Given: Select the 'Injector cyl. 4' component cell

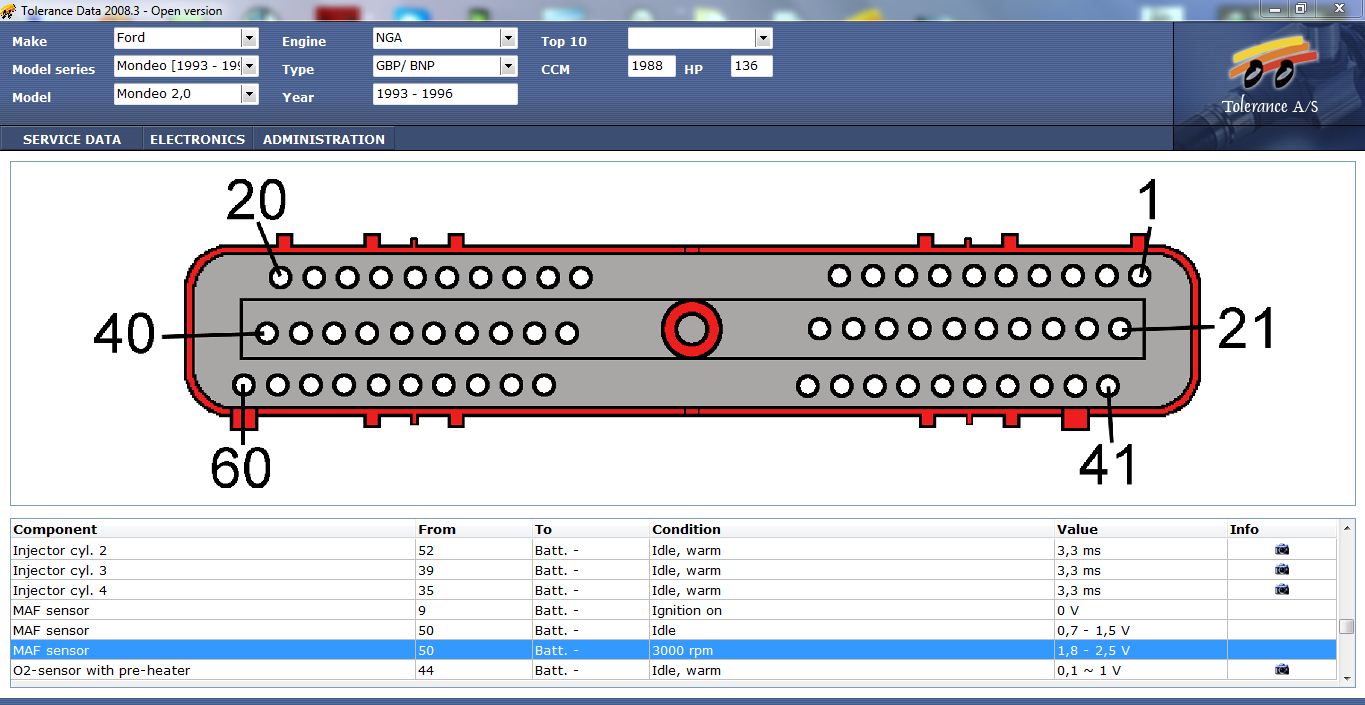Looking at the screenshot, I should click(213, 590).
